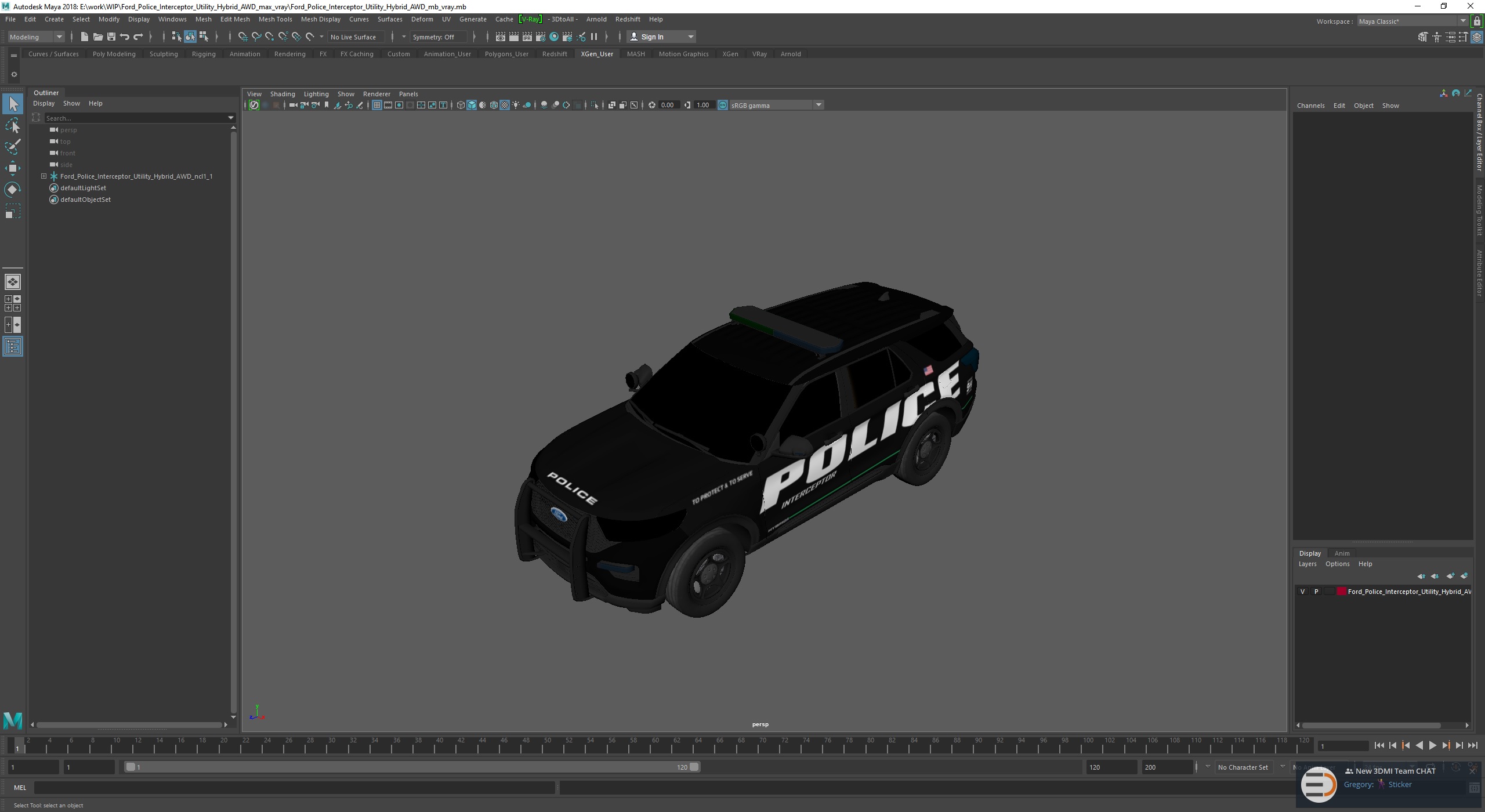
Task: Open Layer Editor Options menu
Action: click(1337, 564)
